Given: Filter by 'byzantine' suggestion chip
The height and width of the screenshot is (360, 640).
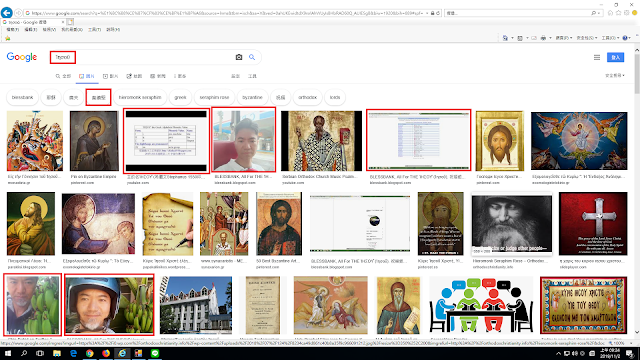Looking at the screenshot, I should 252,98.
